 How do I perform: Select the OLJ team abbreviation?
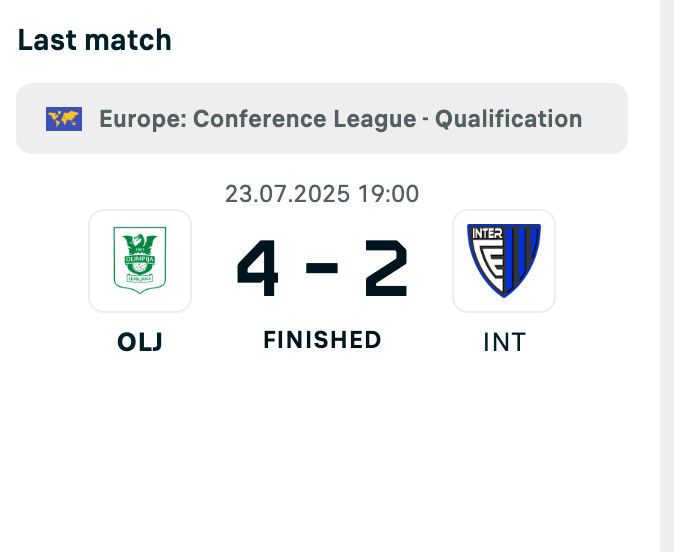[x=140, y=342]
